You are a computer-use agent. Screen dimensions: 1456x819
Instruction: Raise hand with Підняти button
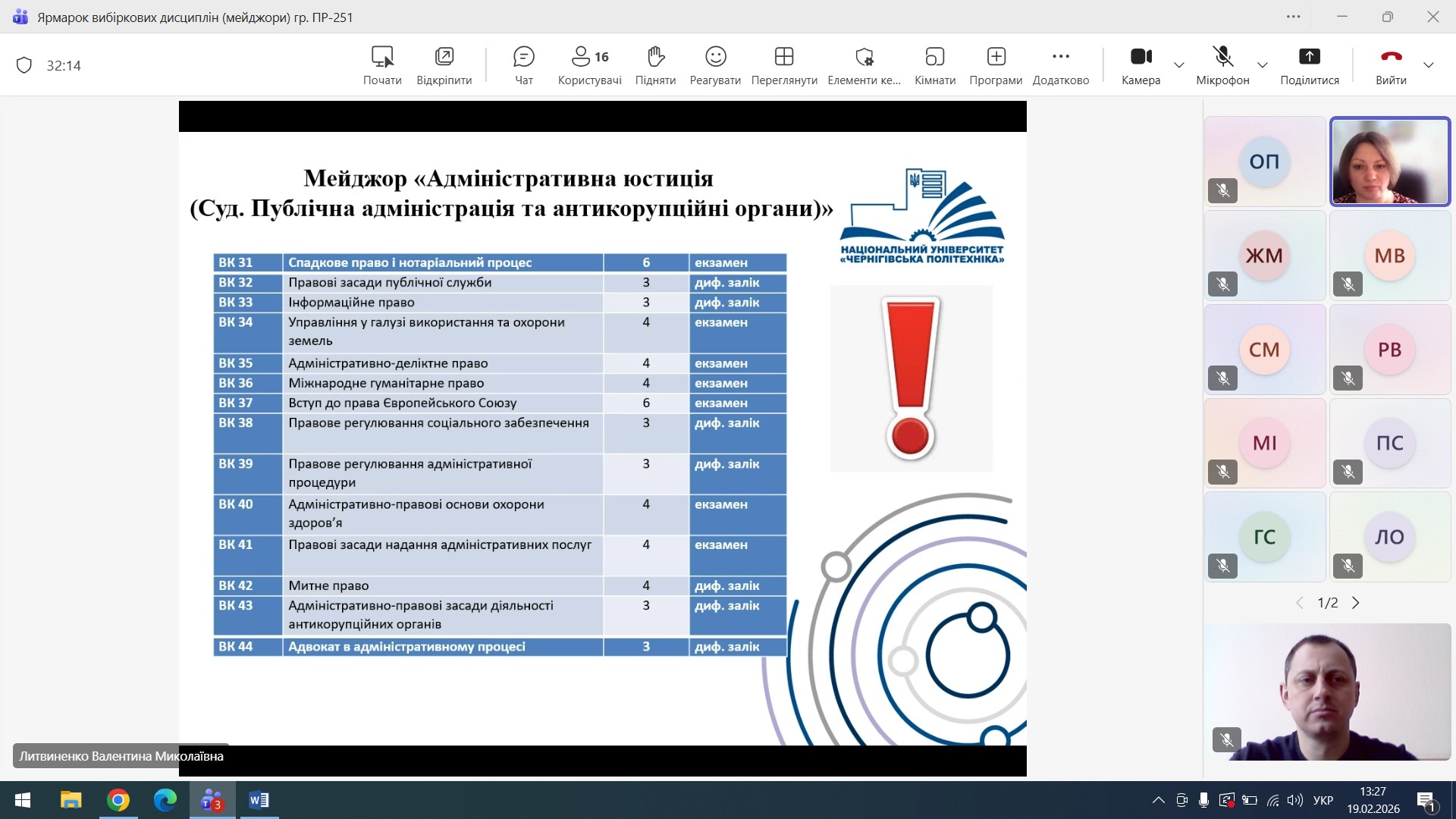[x=655, y=64]
